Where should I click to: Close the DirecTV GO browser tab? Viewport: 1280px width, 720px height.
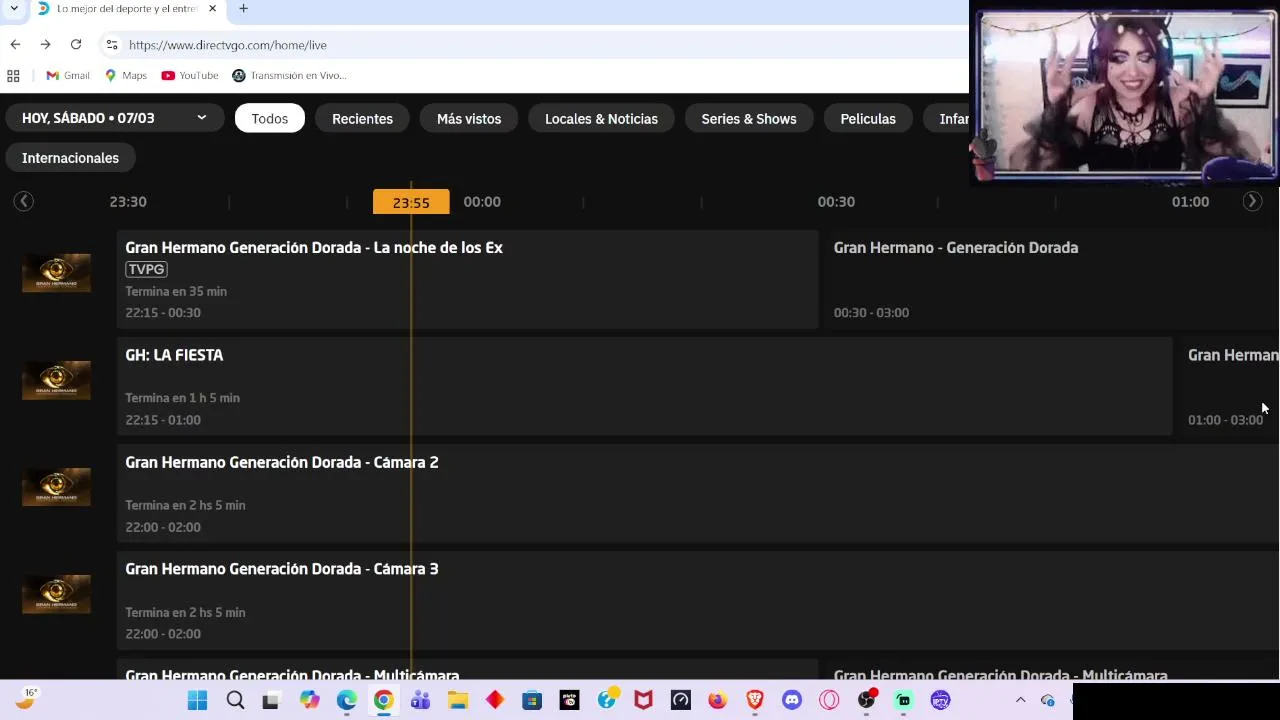click(x=212, y=9)
